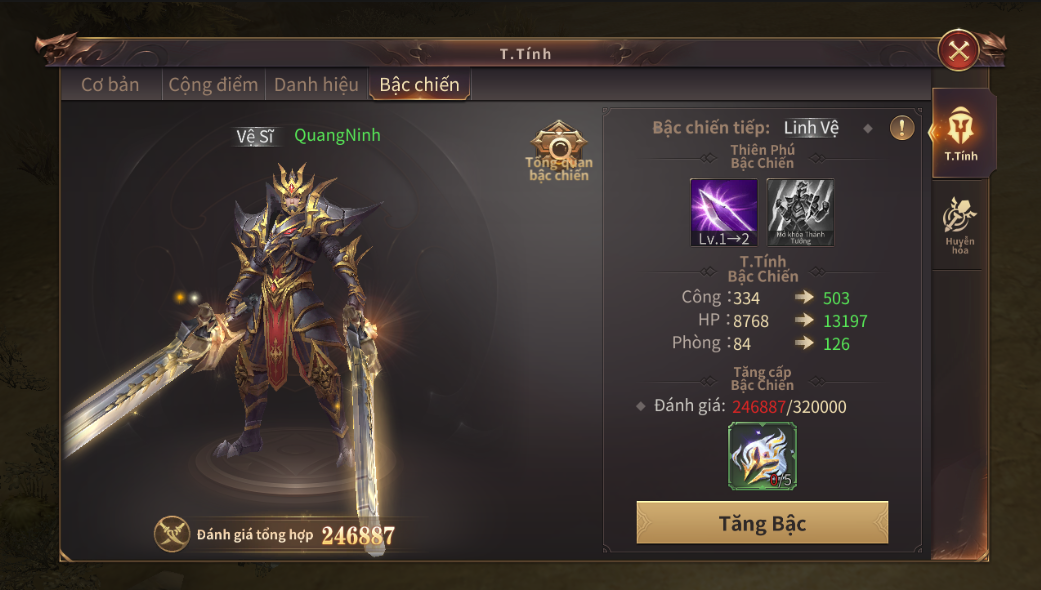The height and width of the screenshot is (590, 1041).
Task: Tap the Vệ Sĩ rank badge
Action: point(256,137)
